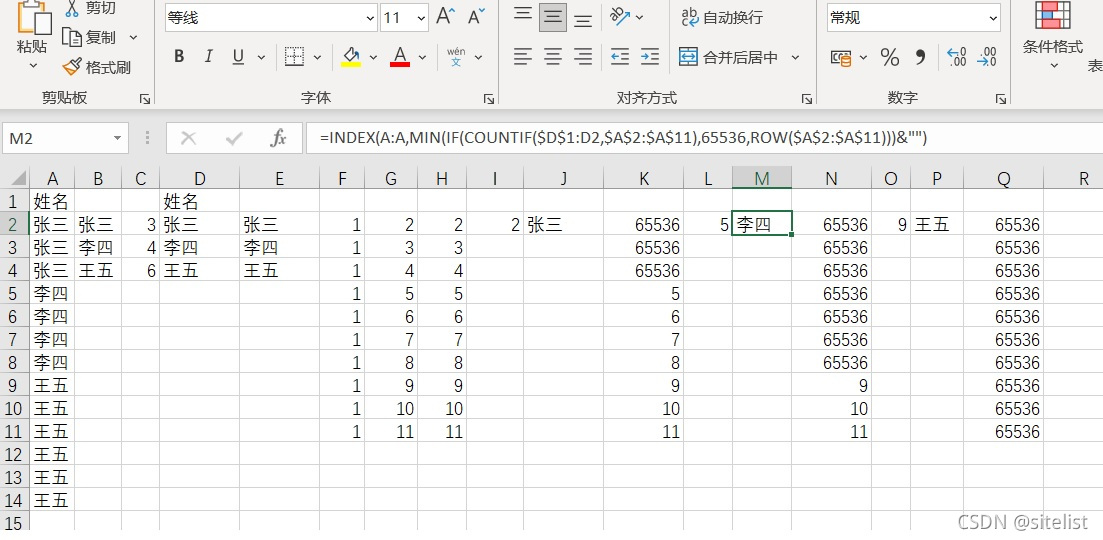Toggle middle vertical alignment
Image resolution: width=1103 pixels, height=540 pixels.
coord(553,17)
